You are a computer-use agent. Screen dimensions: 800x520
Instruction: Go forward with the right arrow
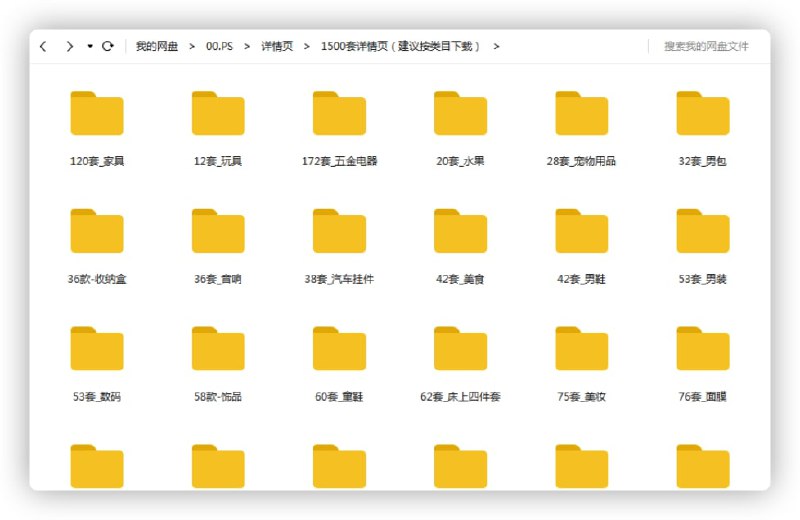pyautogui.click(x=69, y=46)
